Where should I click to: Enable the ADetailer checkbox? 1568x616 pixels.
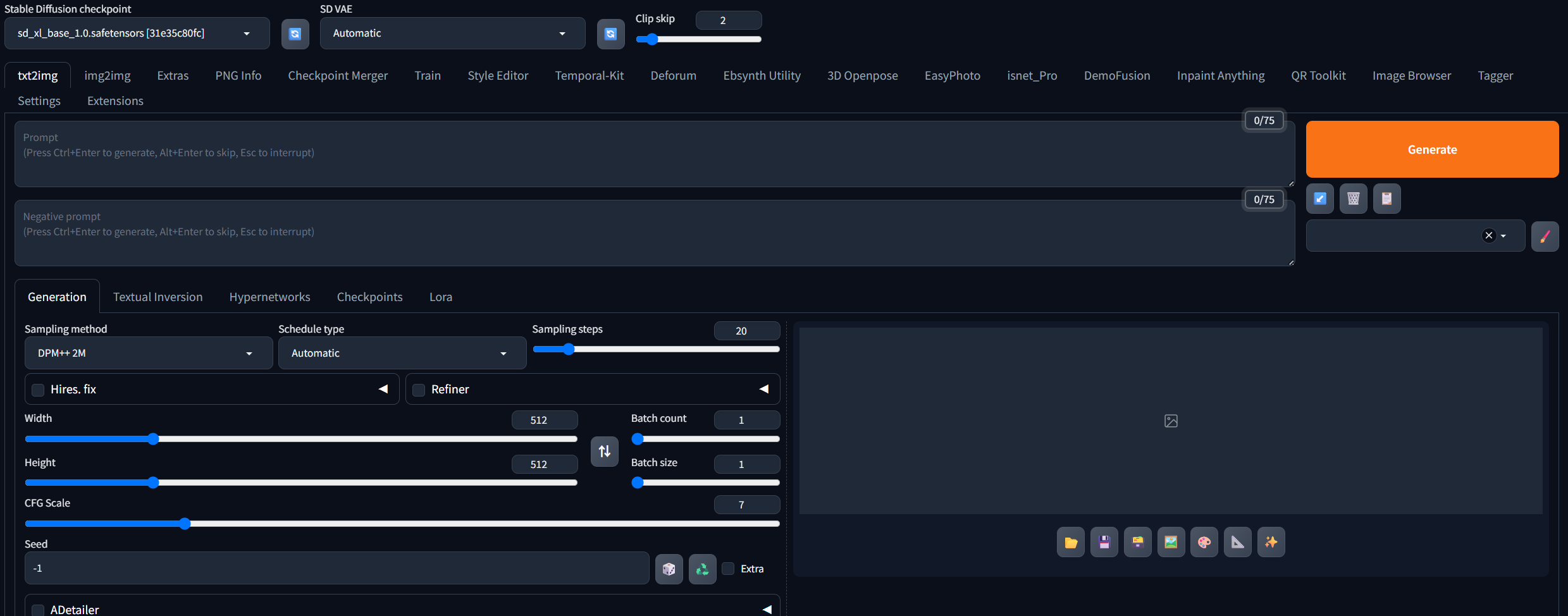click(38, 610)
